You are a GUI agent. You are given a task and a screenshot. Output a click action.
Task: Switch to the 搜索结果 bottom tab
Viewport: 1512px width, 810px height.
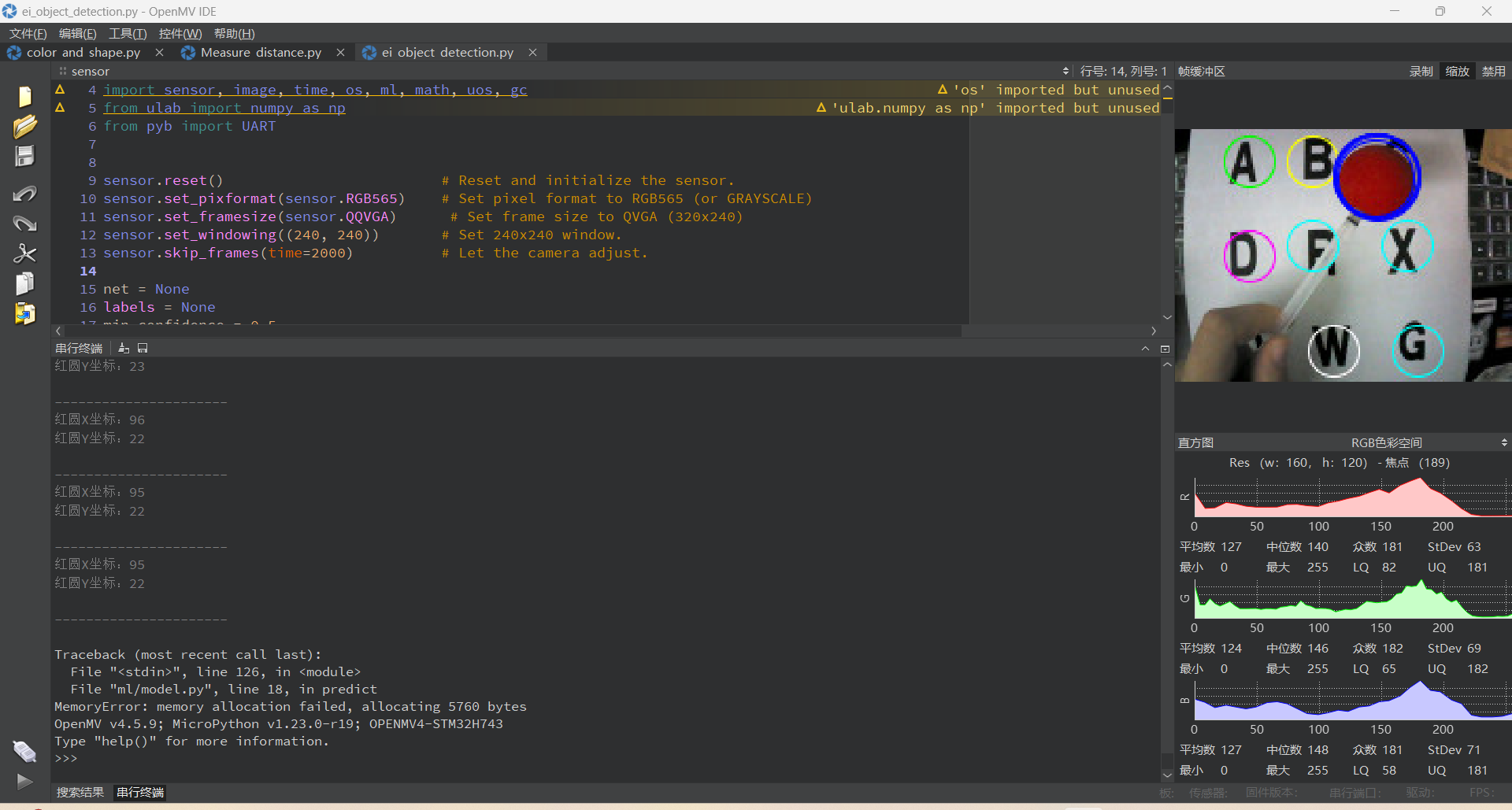click(80, 792)
